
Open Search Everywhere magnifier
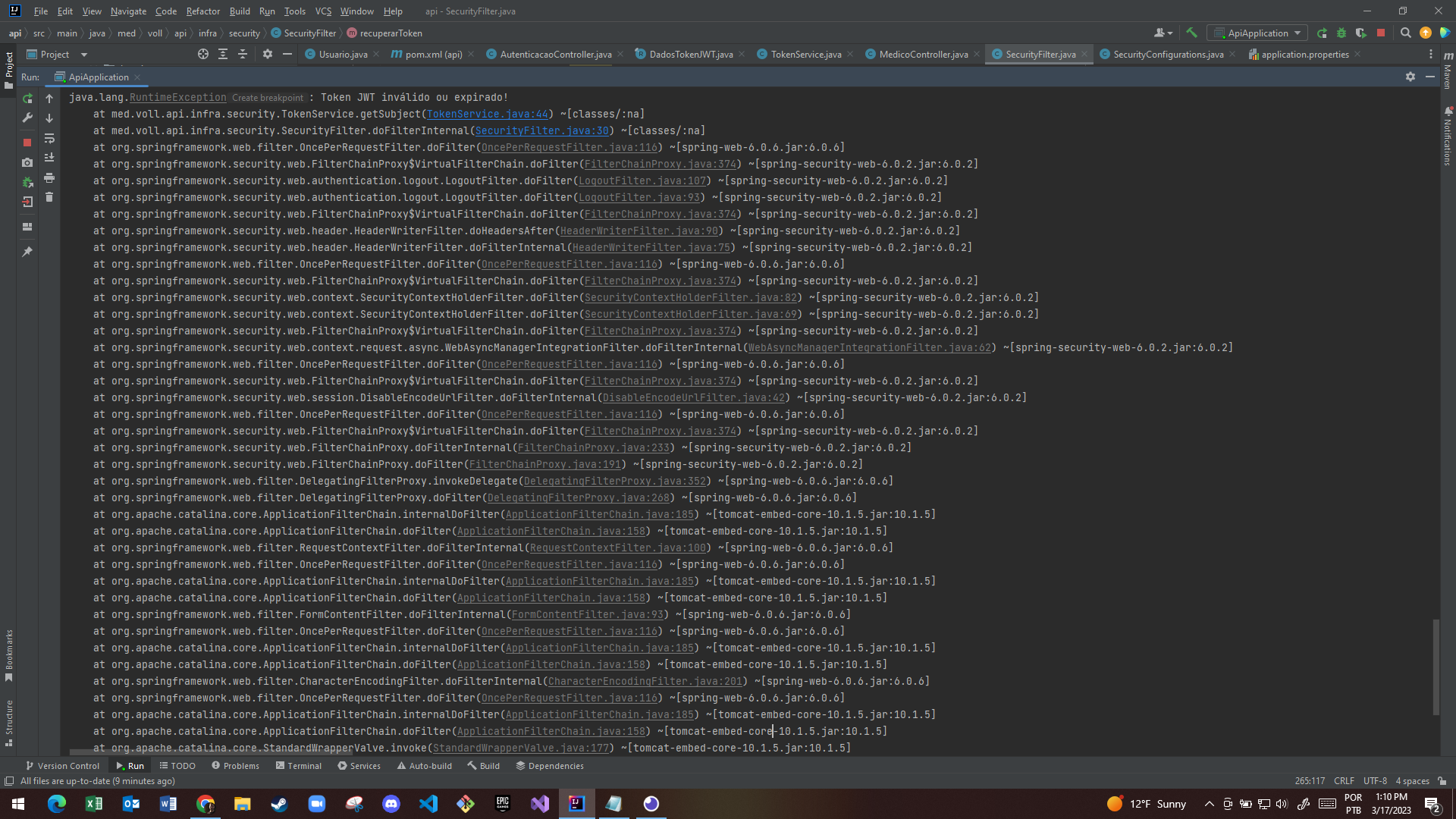point(1405,33)
